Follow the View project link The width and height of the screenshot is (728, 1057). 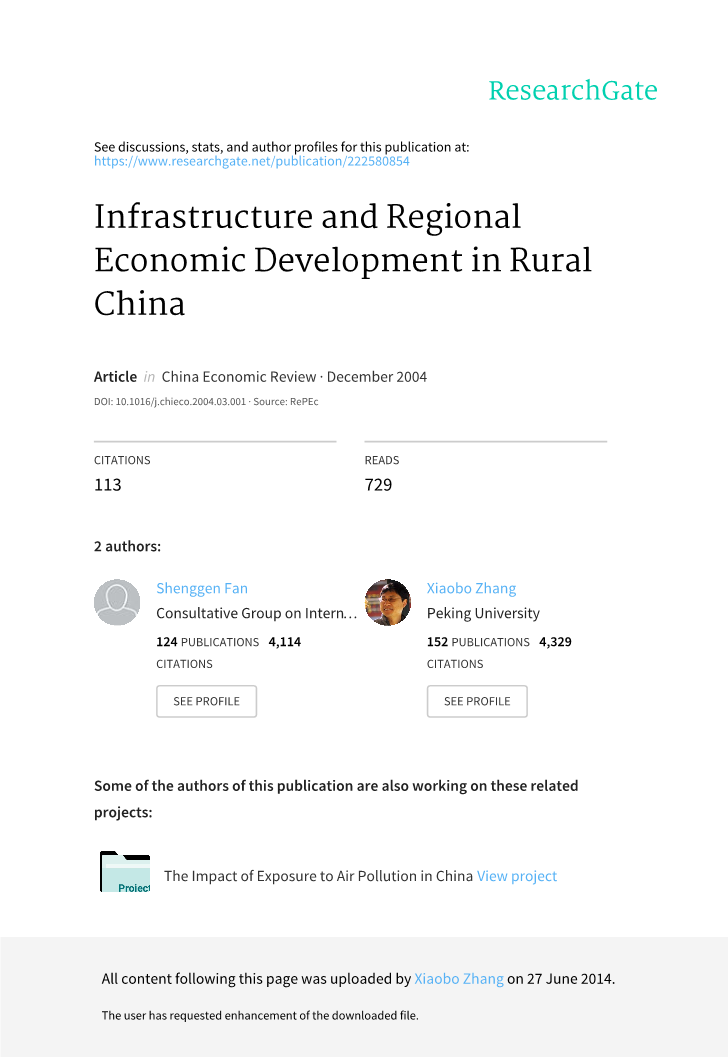pos(517,876)
